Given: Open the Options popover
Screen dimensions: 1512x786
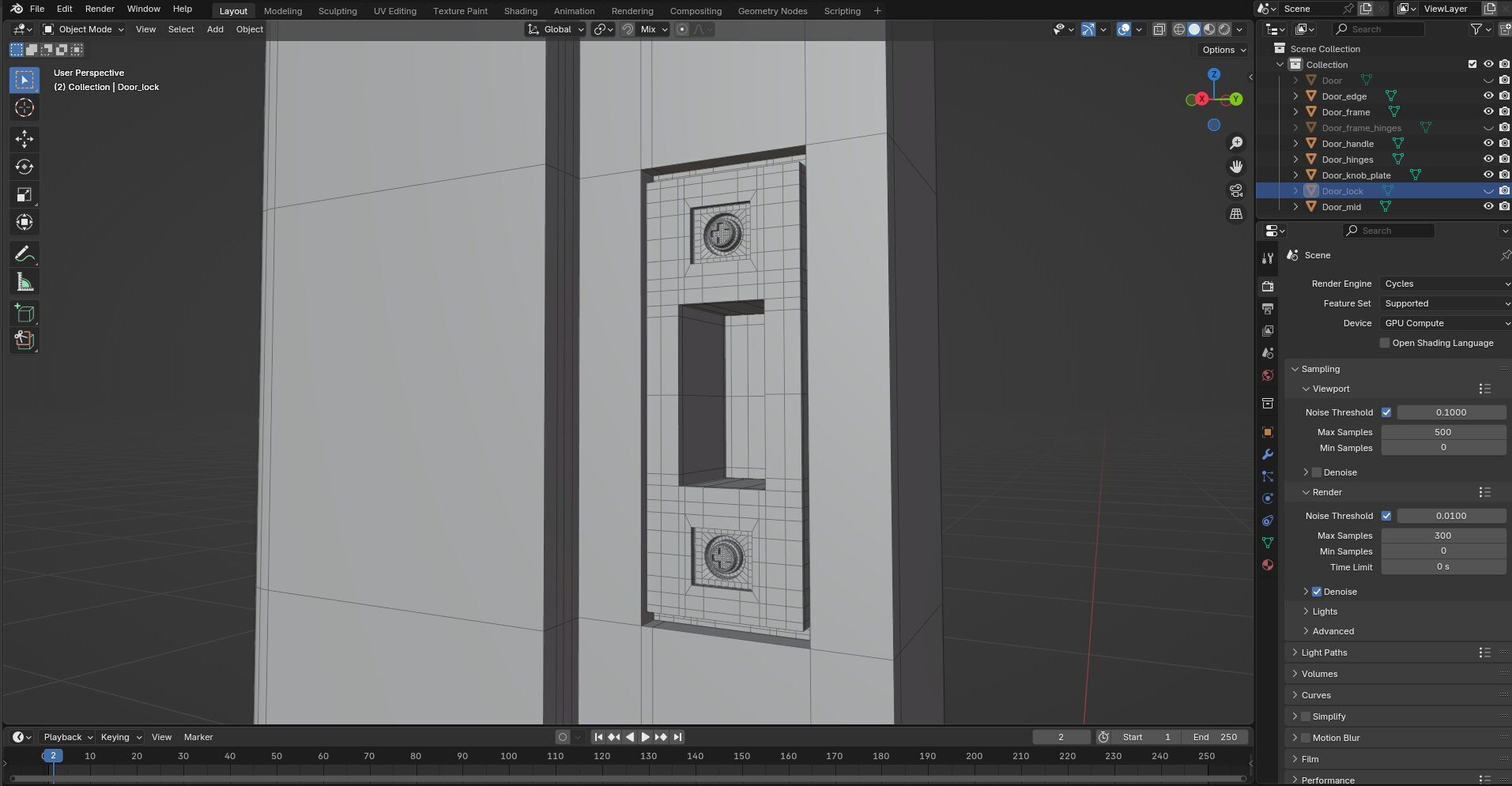Looking at the screenshot, I should (x=1224, y=50).
